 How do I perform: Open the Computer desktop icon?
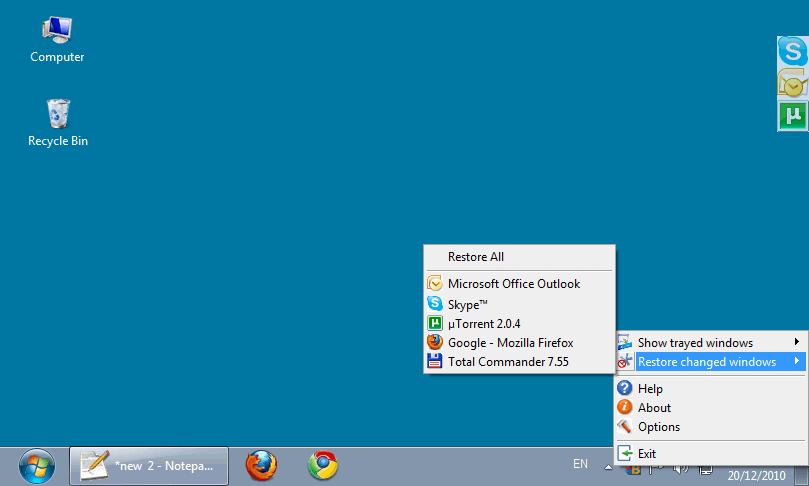pos(57,40)
